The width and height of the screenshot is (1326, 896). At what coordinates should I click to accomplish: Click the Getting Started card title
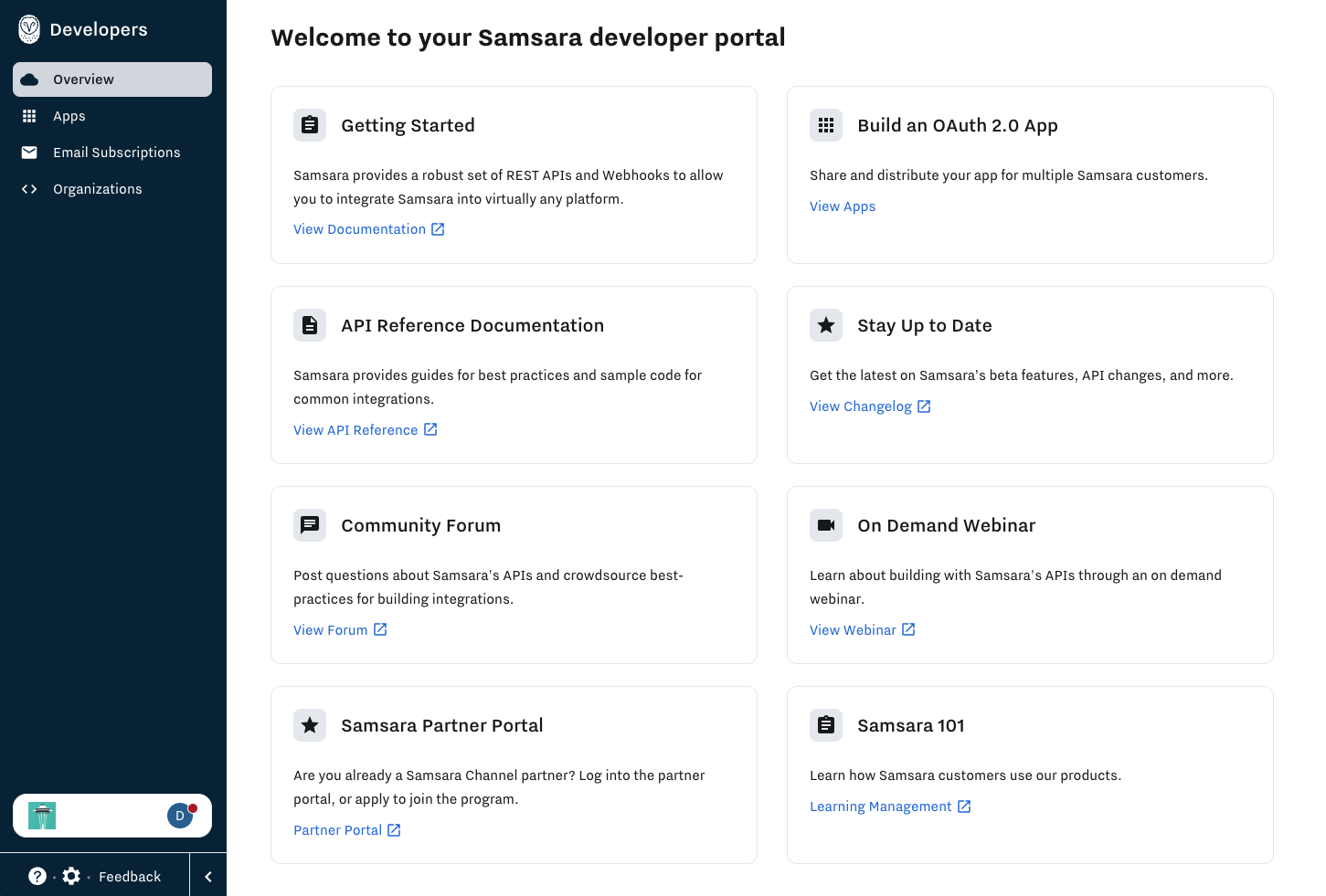click(x=408, y=125)
